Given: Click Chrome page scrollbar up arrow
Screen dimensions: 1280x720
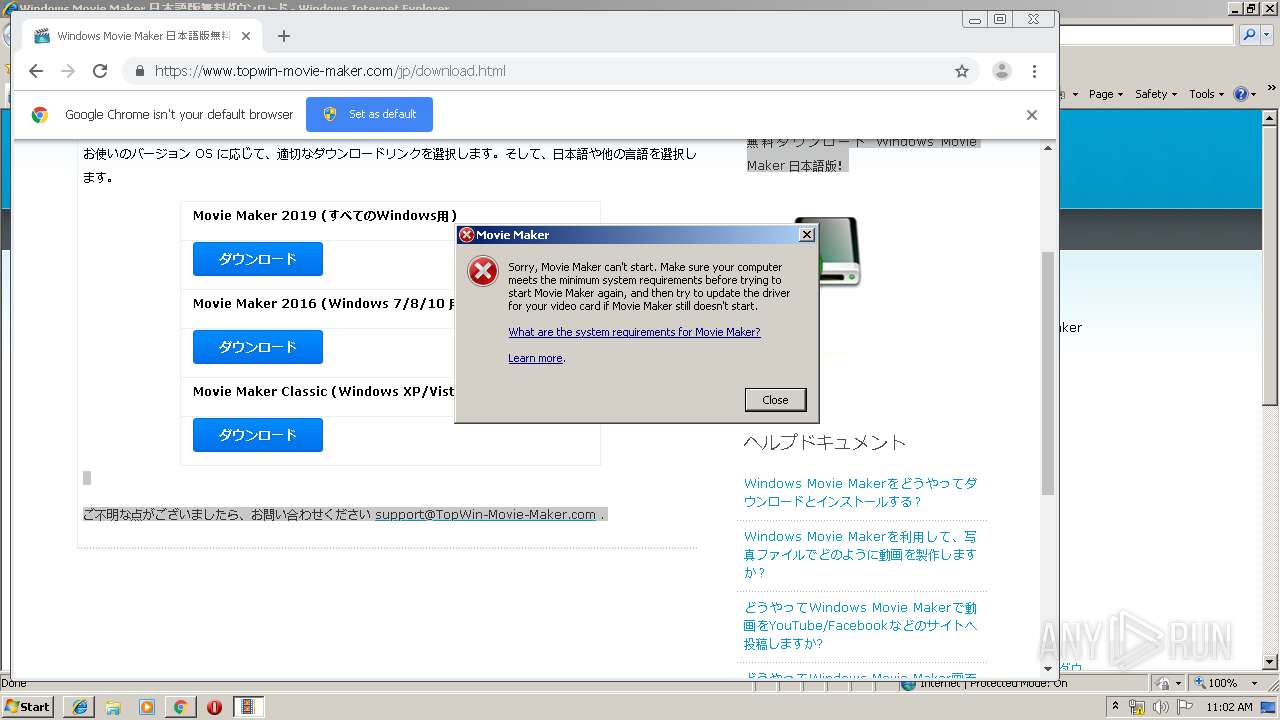Looking at the screenshot, I should (1048, 149).
